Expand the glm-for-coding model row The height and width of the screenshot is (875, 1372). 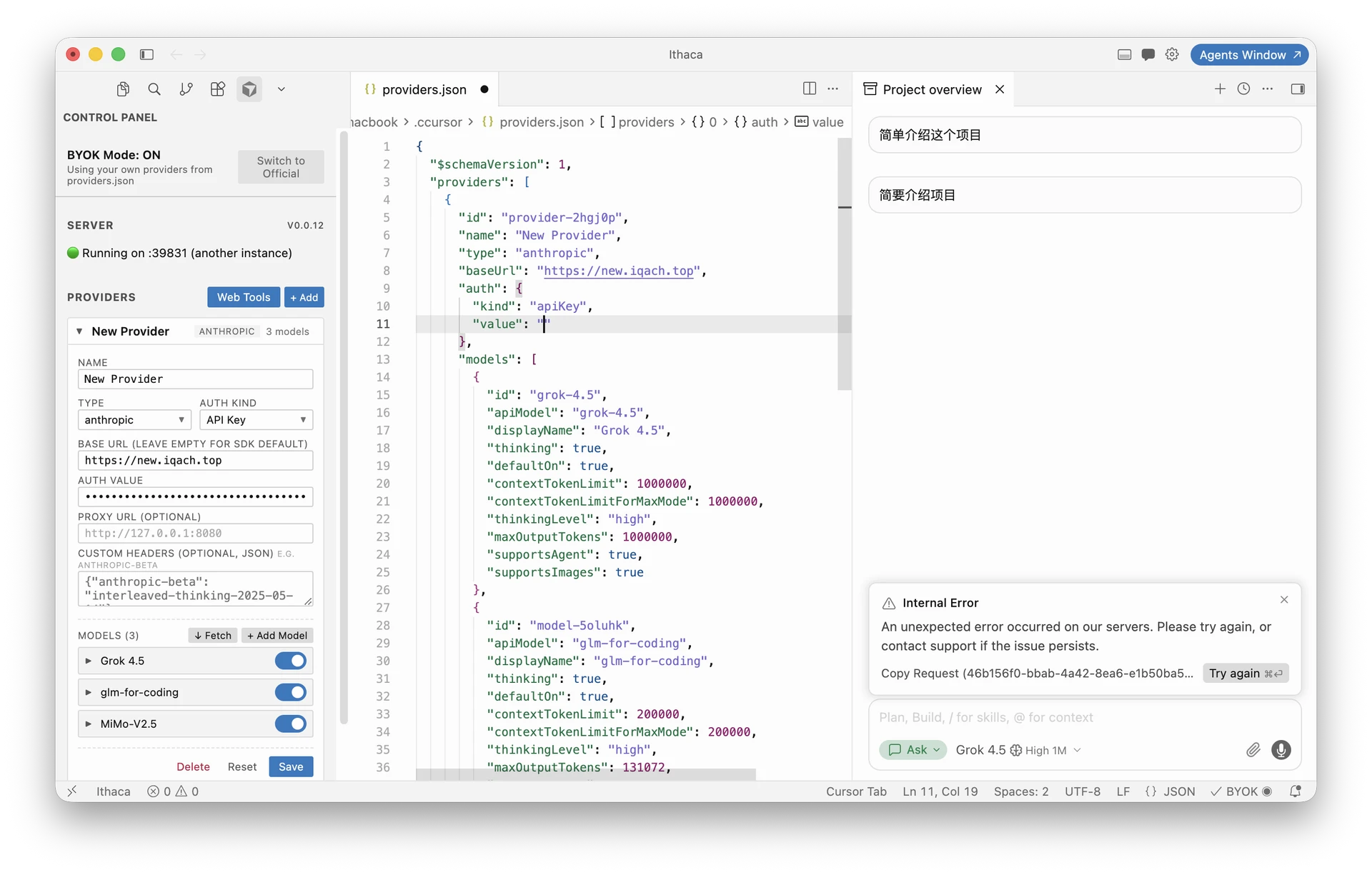(89, 692)
